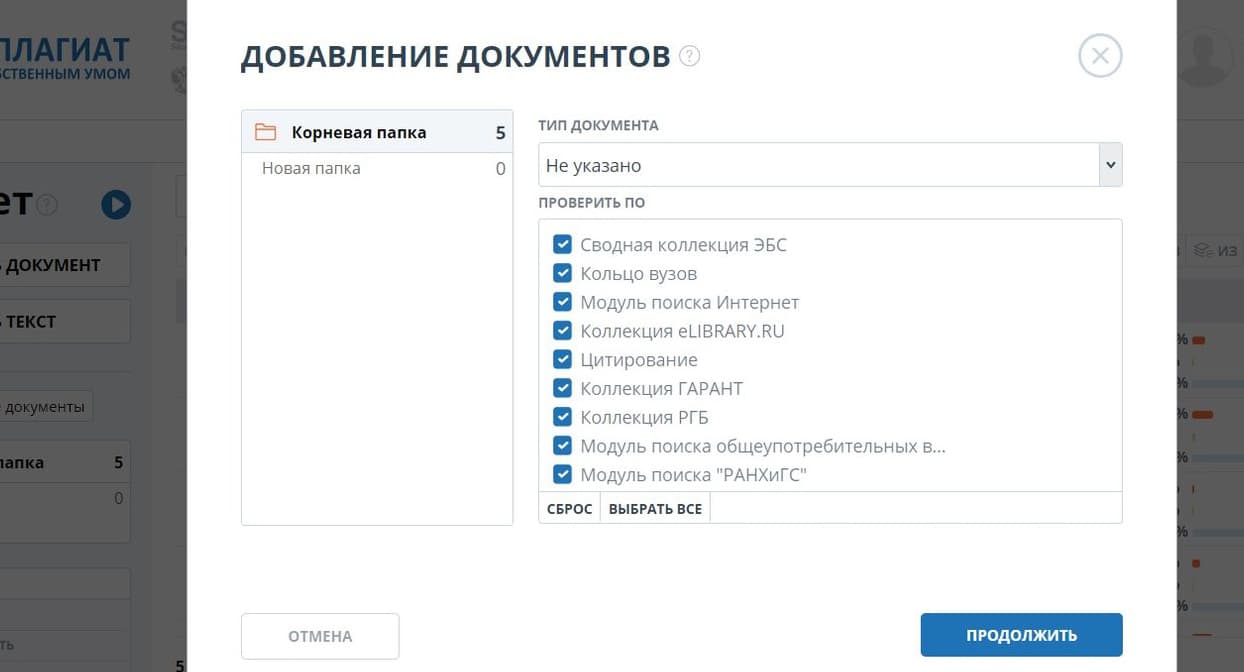Screen dimensions: 1244x672
Task: Uncheck Сводная коллекция ЭБС
Action: tap(562, 245)
